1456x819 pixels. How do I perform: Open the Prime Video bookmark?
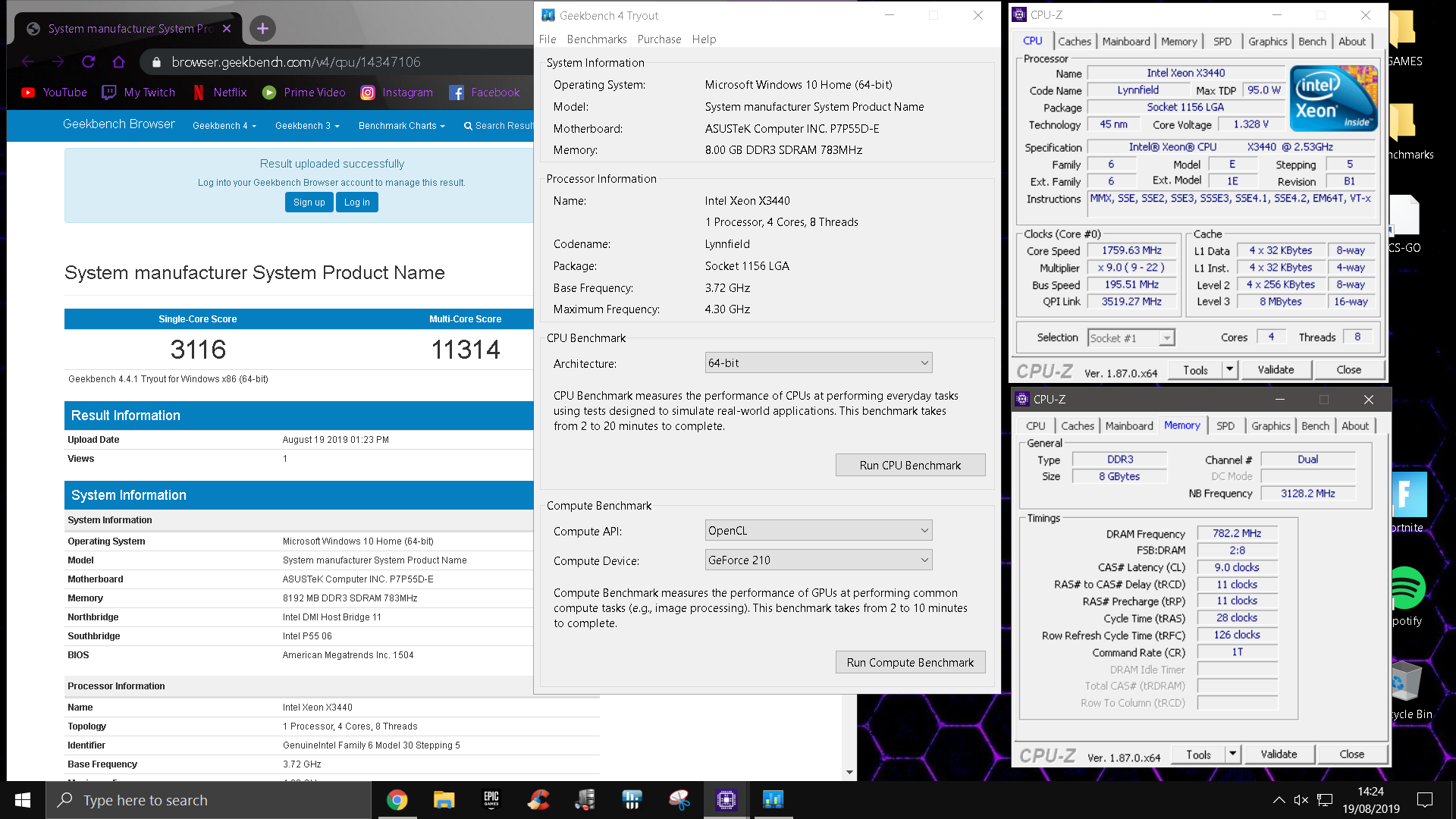[x=304, y=93]
